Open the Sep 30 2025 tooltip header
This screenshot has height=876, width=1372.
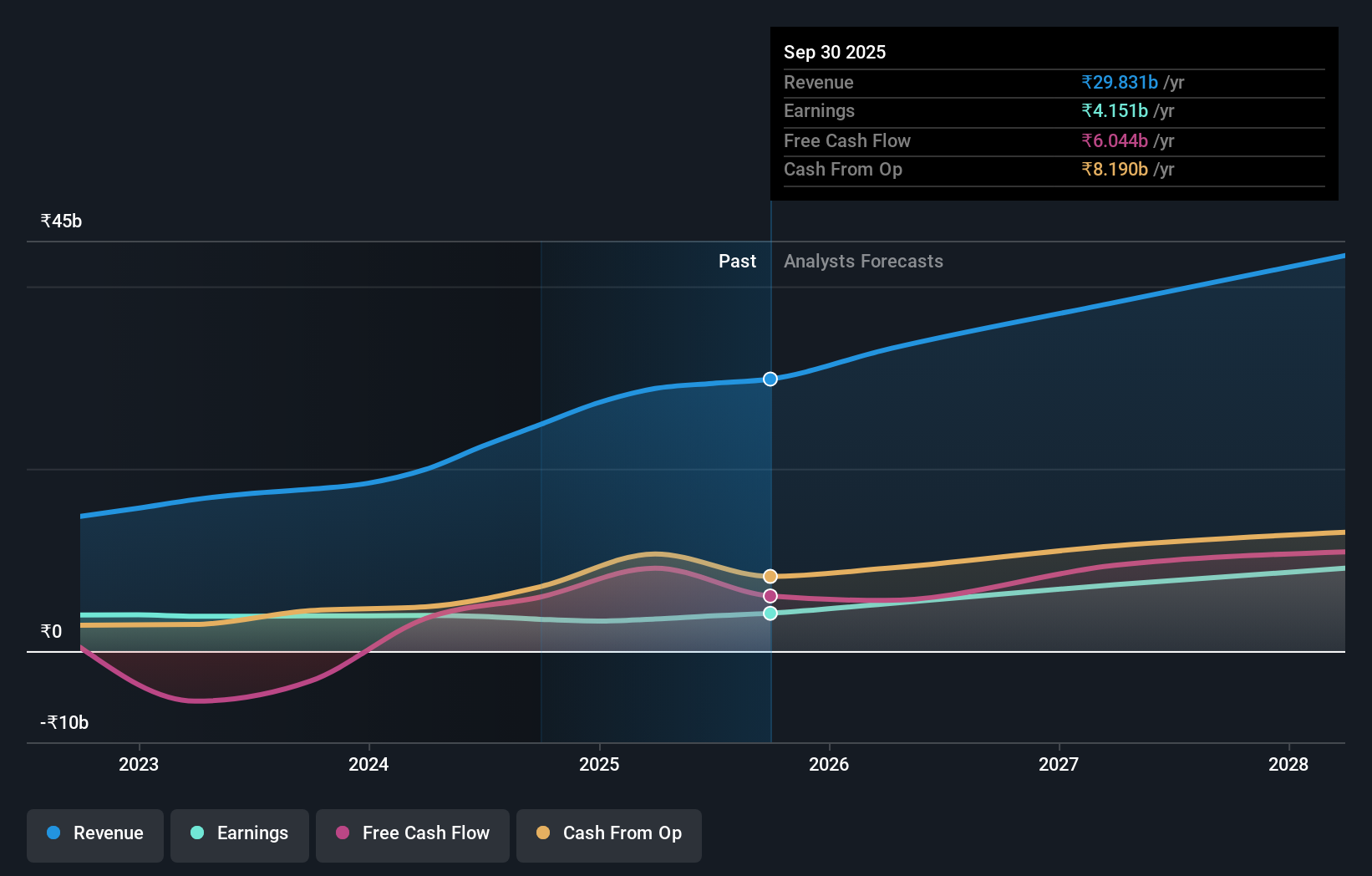point(835,52)
